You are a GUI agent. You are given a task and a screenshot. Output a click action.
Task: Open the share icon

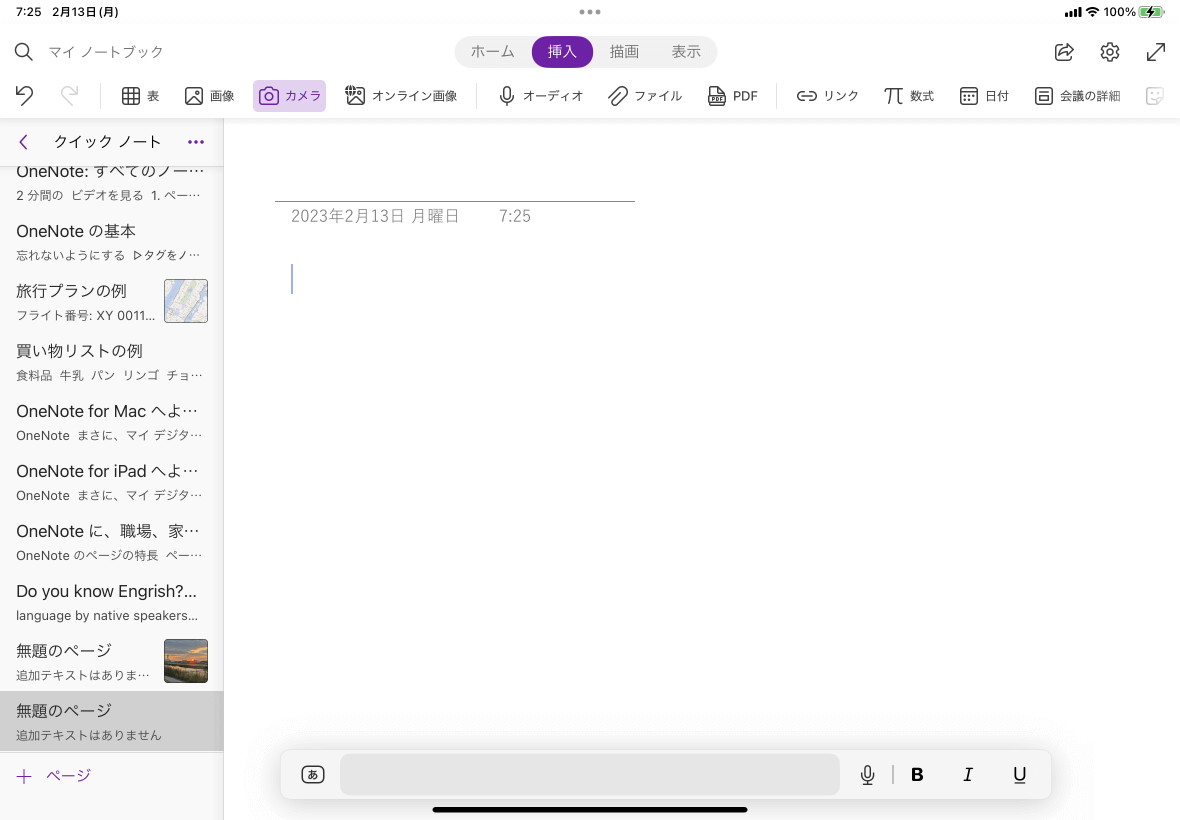pyautogui.click(x=1064, y=52)
